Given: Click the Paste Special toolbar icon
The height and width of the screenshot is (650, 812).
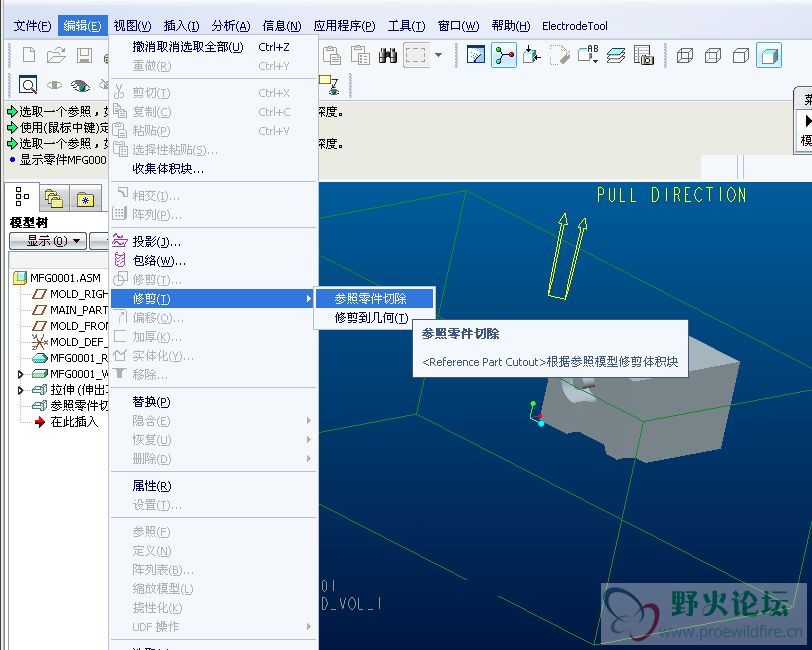Looking at the screenshot, I should pyautogui.click(x=360, y=55).
